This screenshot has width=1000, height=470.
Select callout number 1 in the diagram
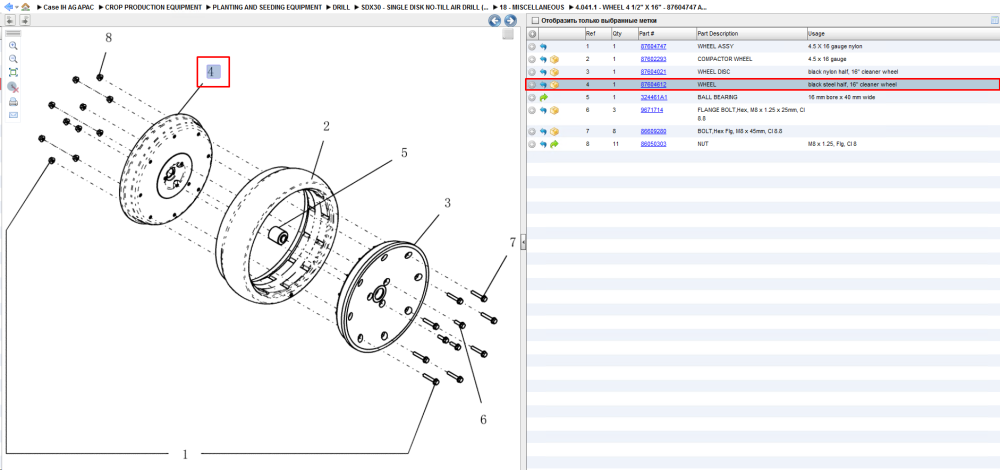(186, 455)
